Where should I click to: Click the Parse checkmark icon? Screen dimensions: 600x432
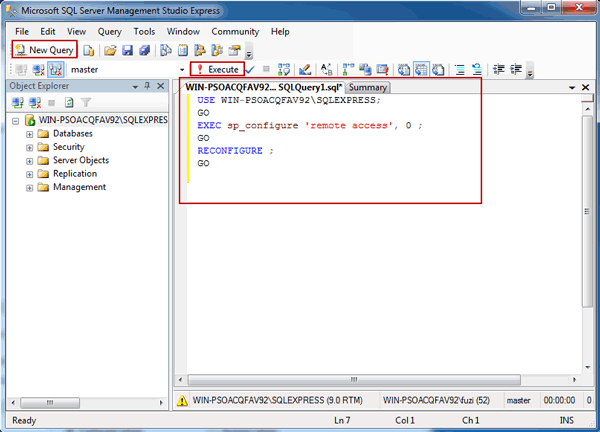(250, 70)
